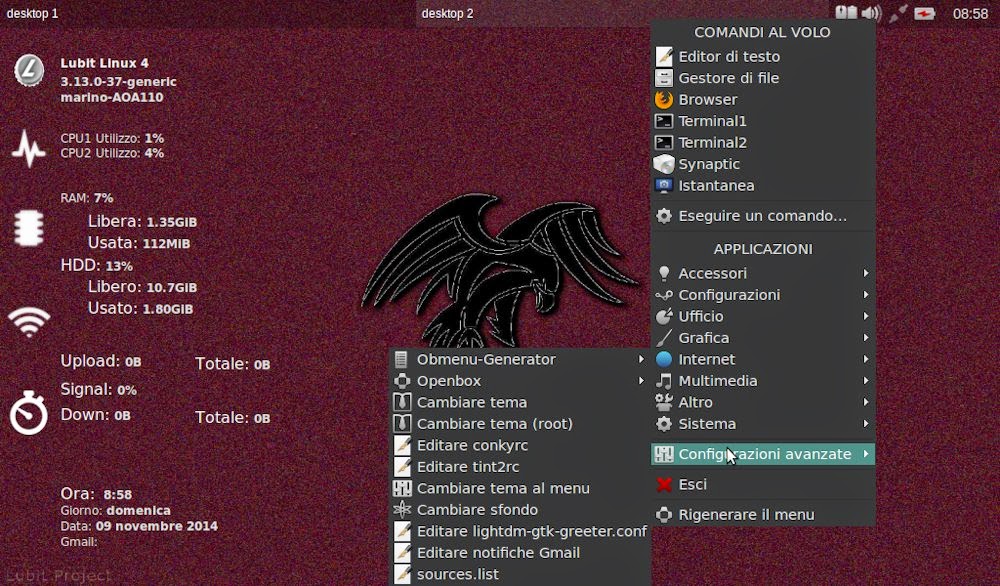Click the Multimedia music note icon
Image resolution: width=1000 pixels, height=586 pixels.
coord(664,381)
